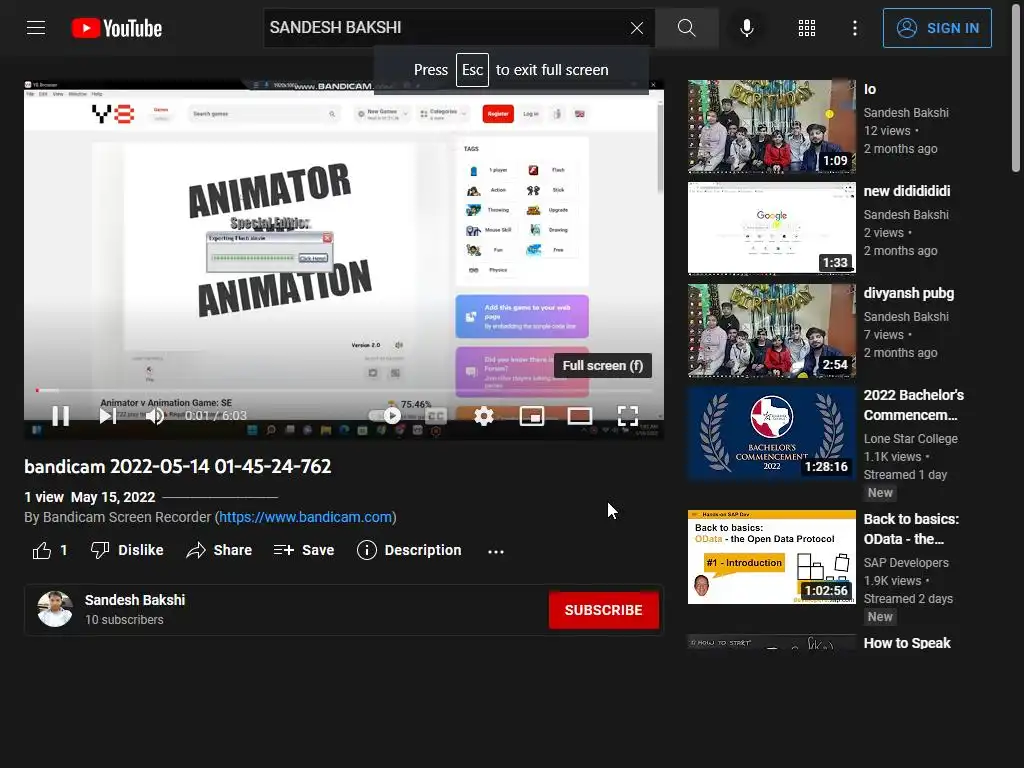The height and width of the screenshot is (768, 1024).
Task: Open the YouTube apps grid
Action: 807,28
